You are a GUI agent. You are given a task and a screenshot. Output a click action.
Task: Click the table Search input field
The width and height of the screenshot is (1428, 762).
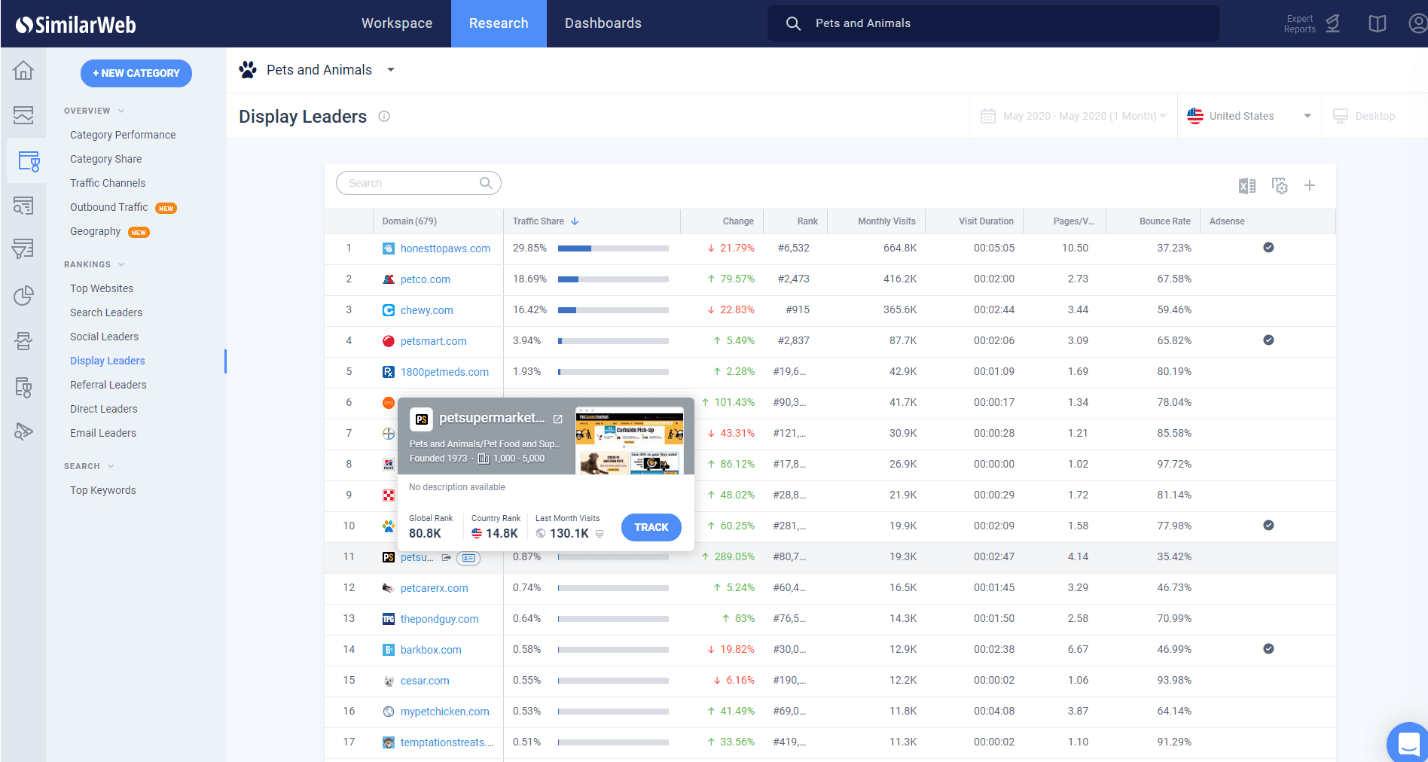pos(418,183)
